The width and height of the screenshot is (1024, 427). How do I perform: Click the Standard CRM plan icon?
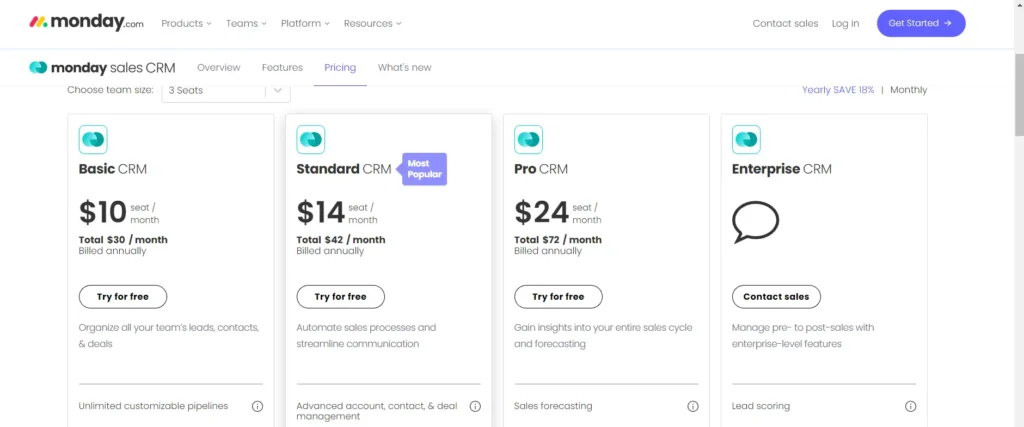[x=311, y=139]
